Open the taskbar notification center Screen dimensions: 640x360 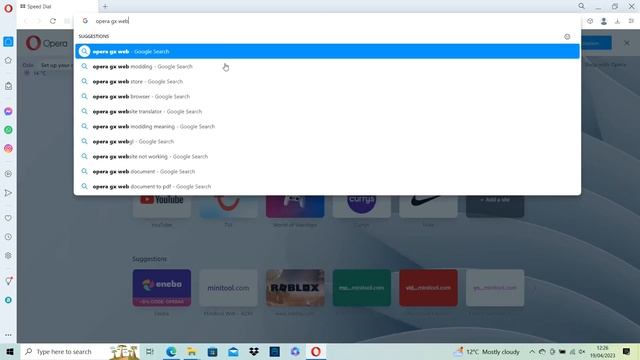[627, 351]
